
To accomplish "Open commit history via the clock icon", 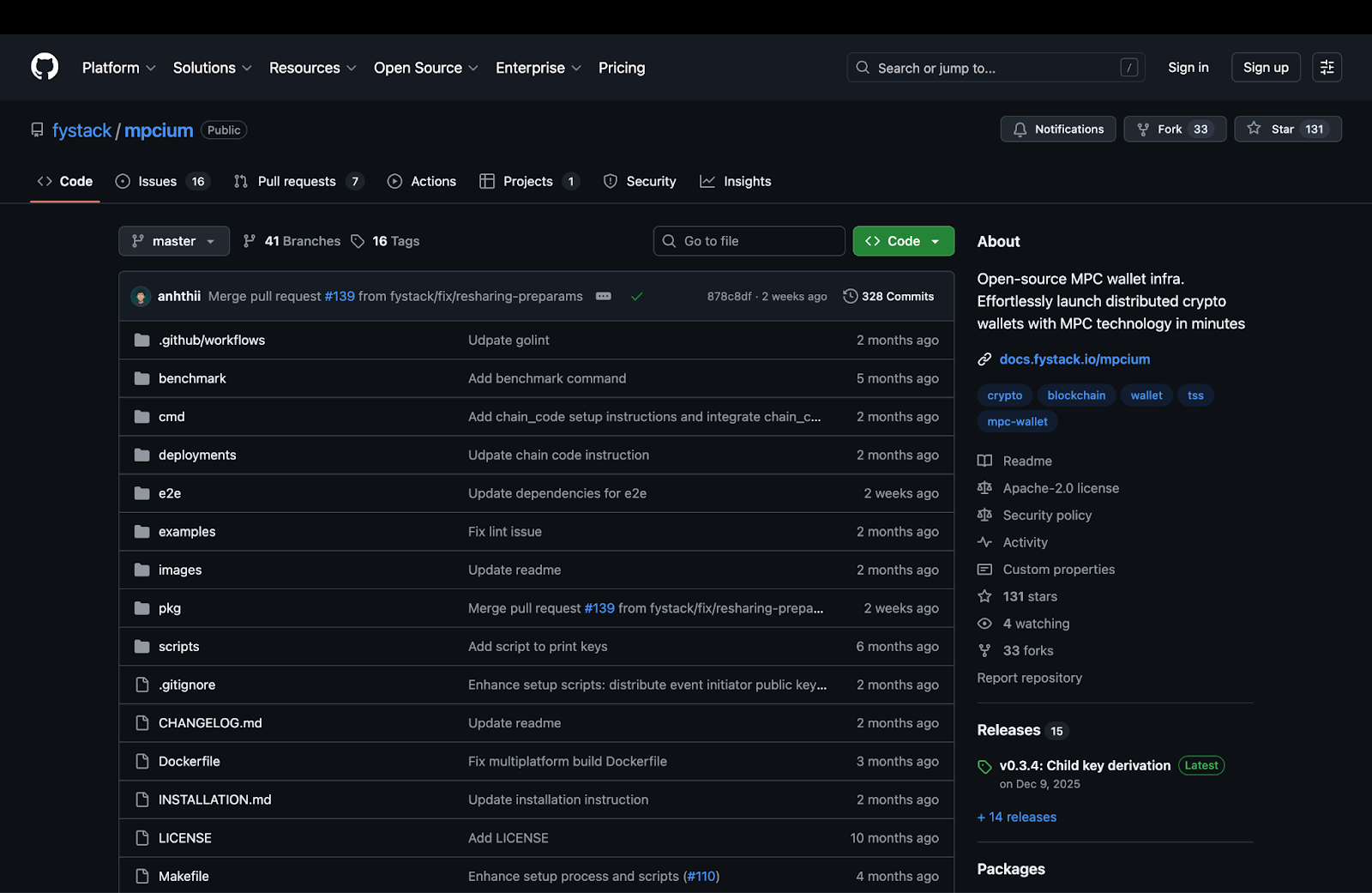I will (850, 296).
